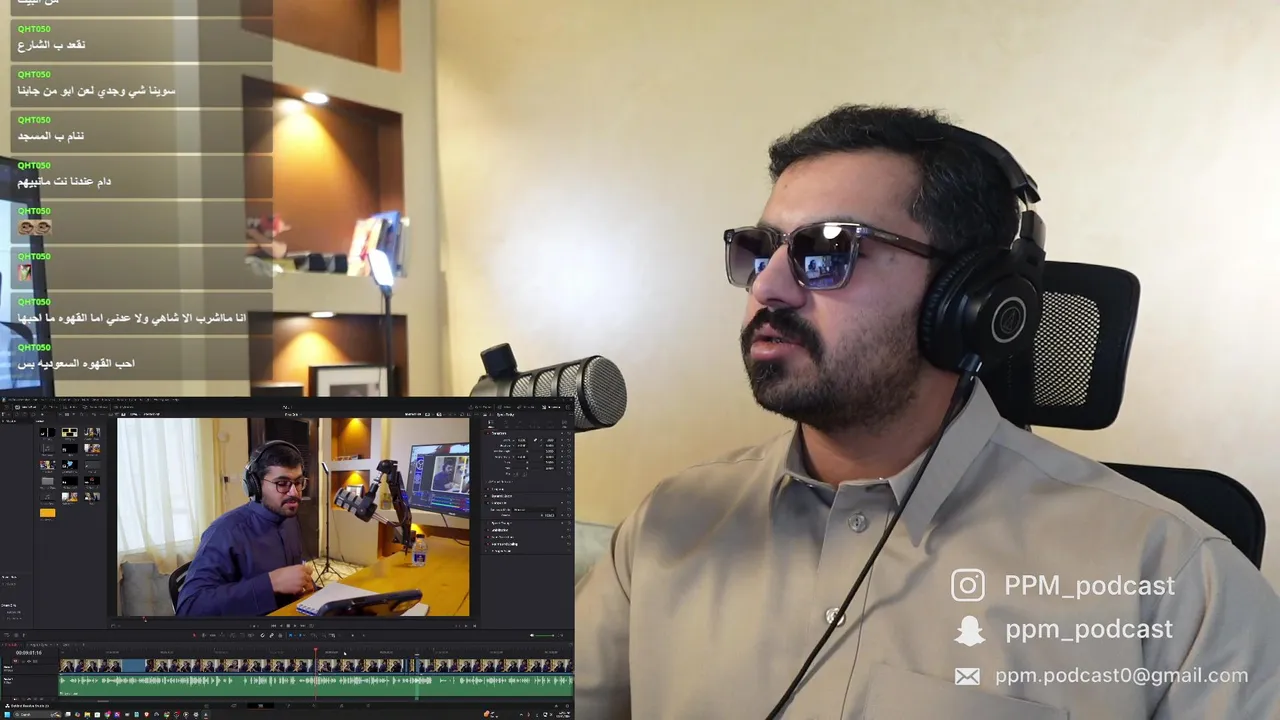Select the yellow-bordered thumbnail in Media Pool
Image resolution: width=1280 pixels, height=720 pixels.
70,432
